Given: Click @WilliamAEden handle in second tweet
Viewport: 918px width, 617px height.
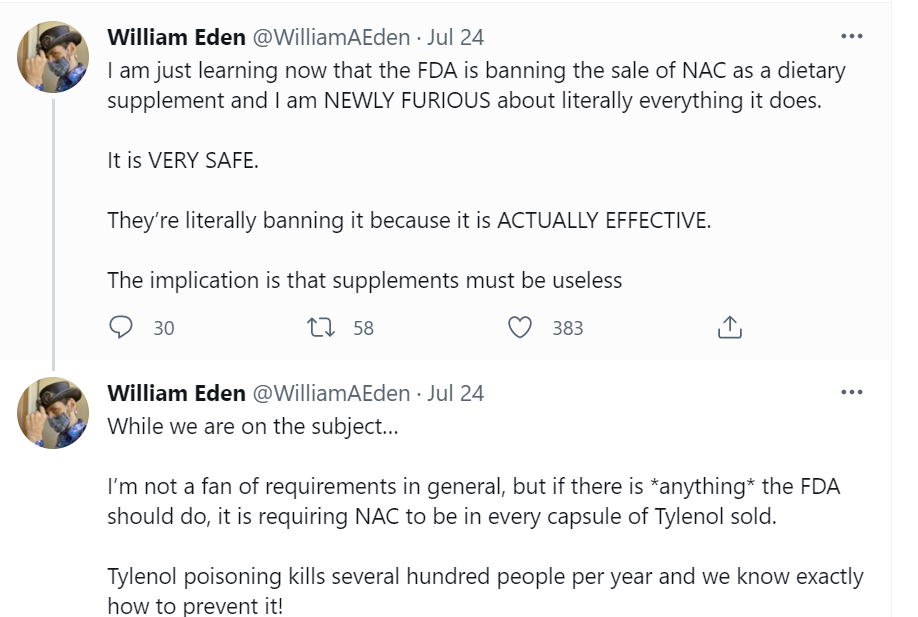Looking at the screenshot, I should pos(330,393).
